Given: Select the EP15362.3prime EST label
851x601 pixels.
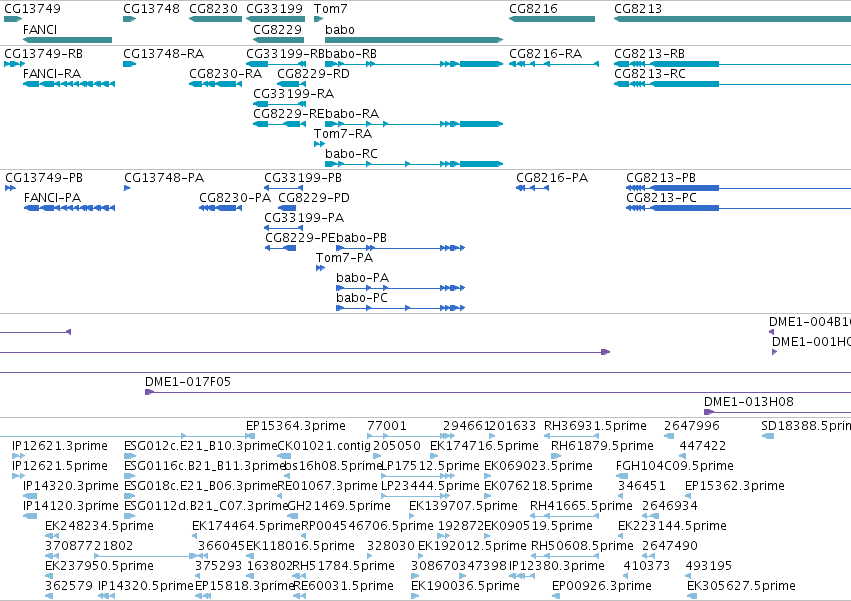Looking at the screenshot, I should point(735,485).
